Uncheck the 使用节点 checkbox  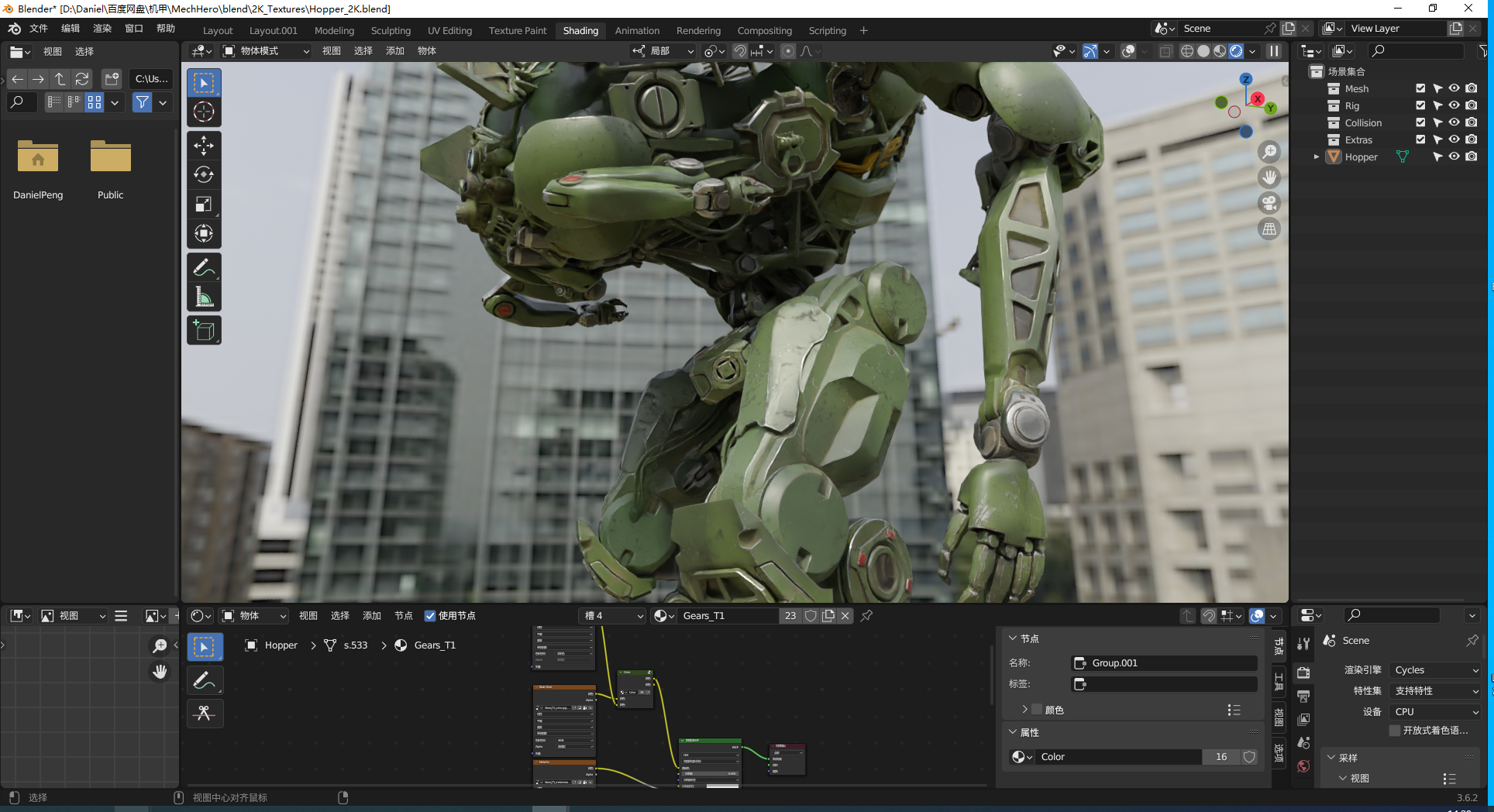coord(430,616)
